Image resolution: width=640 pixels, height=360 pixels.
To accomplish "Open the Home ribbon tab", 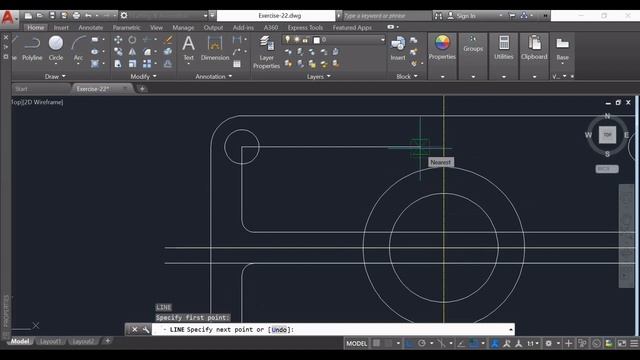I will pos(36,27).
